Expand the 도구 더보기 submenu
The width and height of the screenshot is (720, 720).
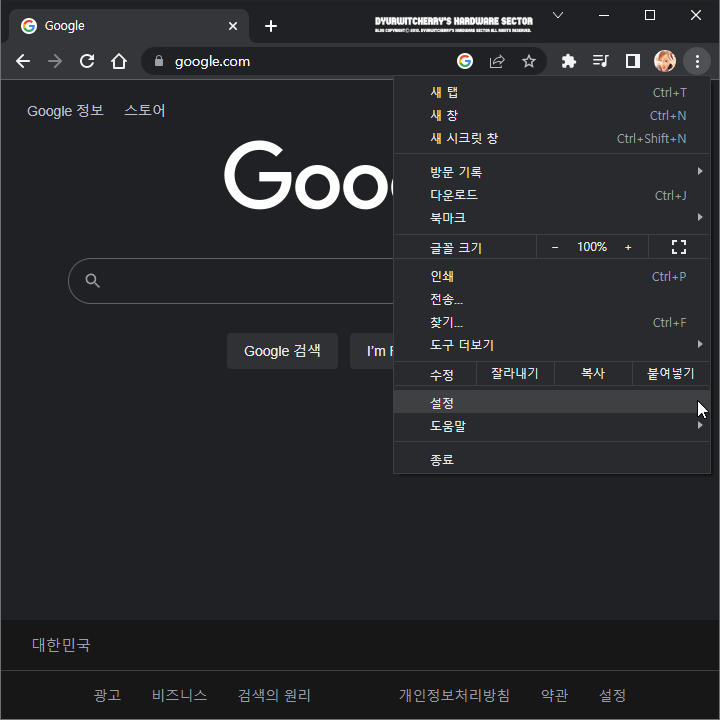(552, 345)
